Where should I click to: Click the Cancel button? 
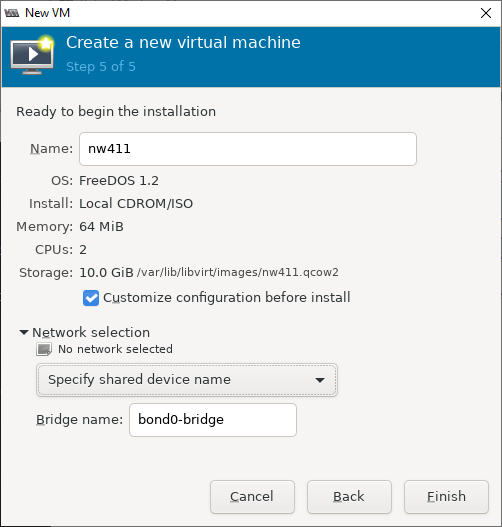point(252,497)
